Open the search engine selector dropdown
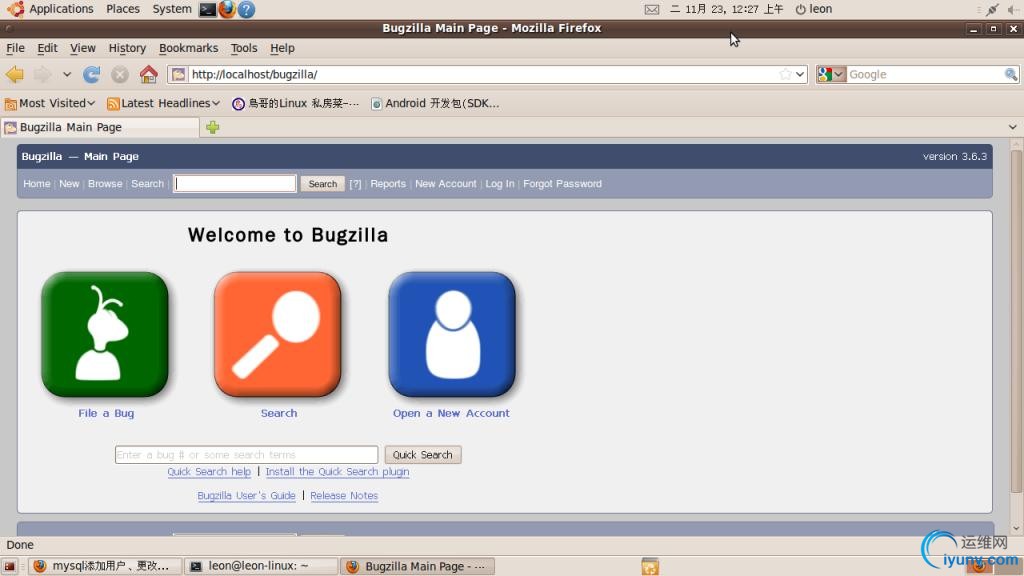The height and width of the screenshot is (576, 1024). (x=831, y=74)
